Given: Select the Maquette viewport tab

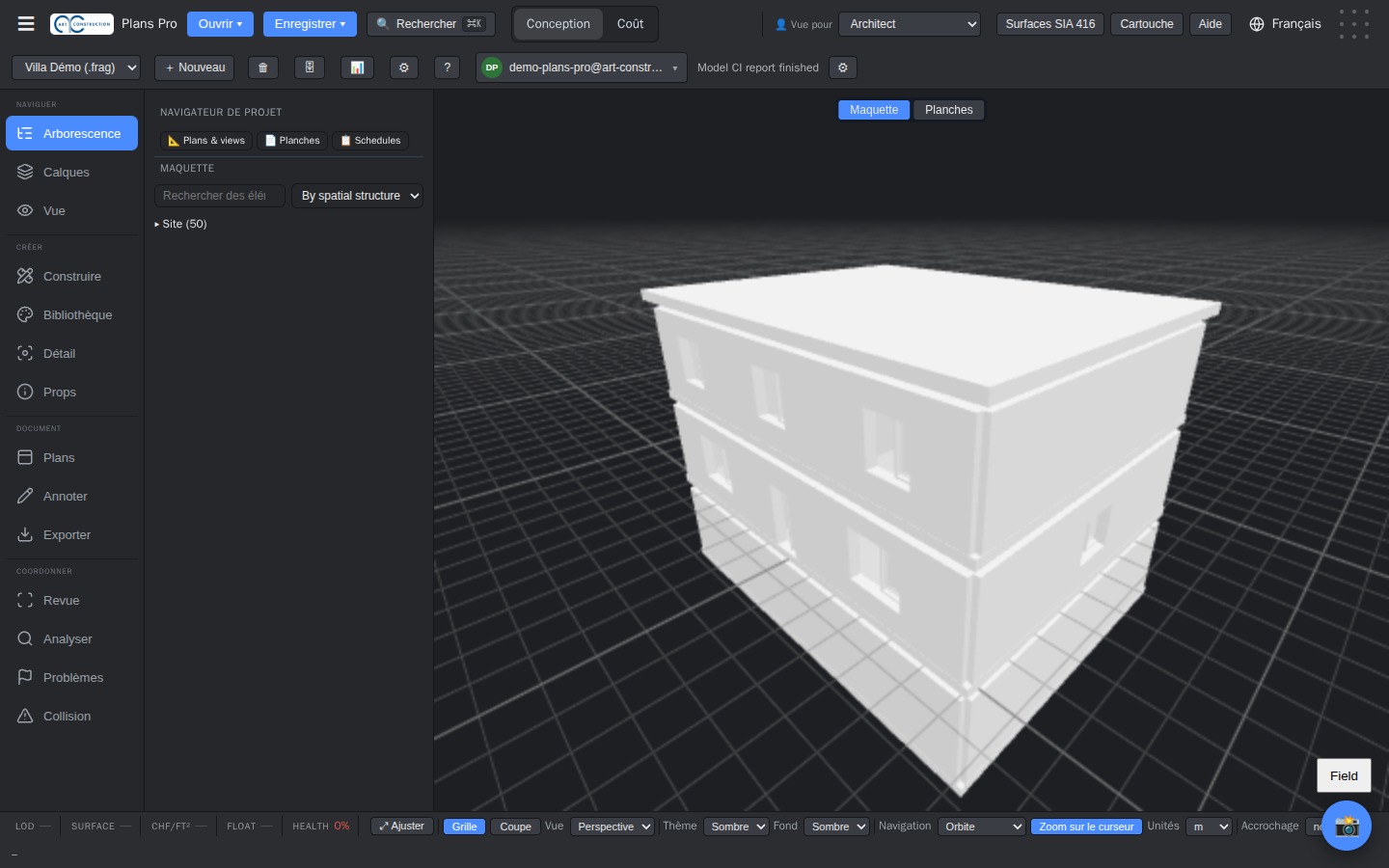Looking at the screenshot, I should (874, 110).
